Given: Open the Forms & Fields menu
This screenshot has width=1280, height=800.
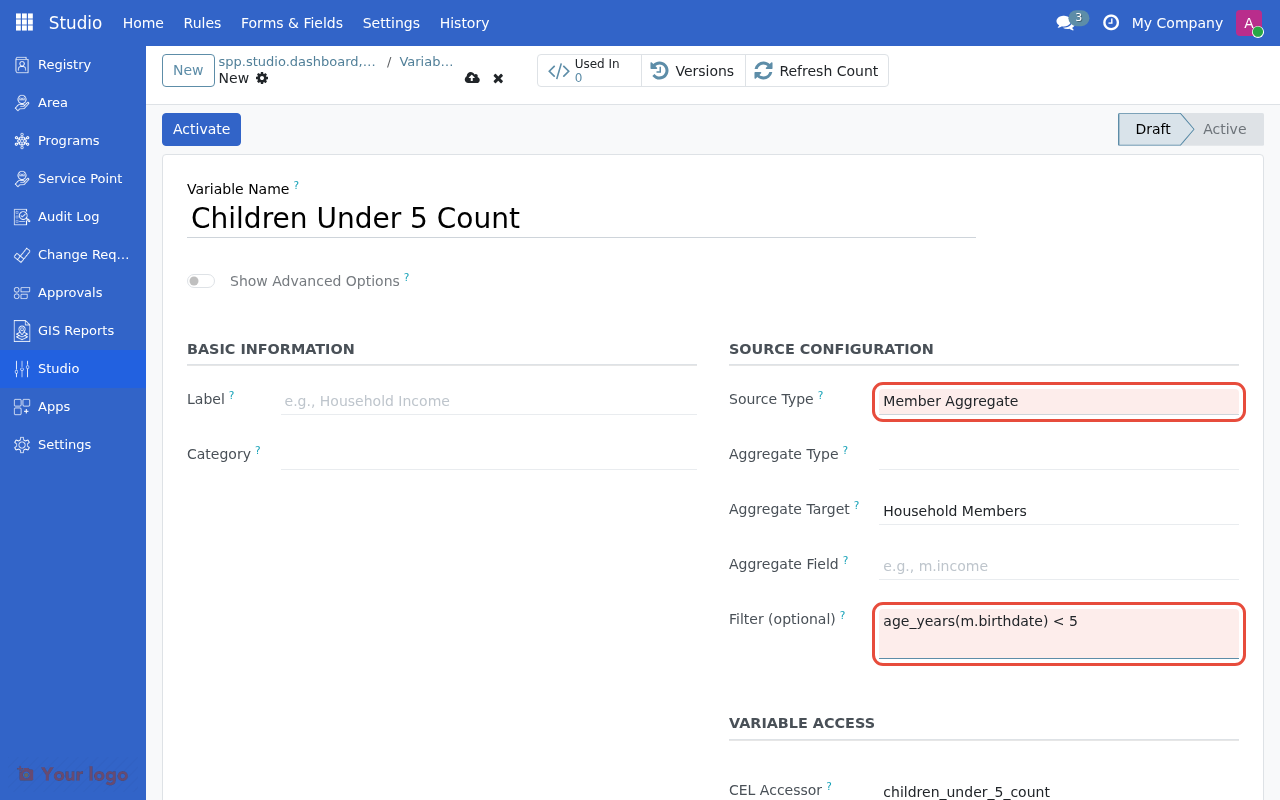Looking at the screenshot, I should pyautogui.click(x=291, y=22).
